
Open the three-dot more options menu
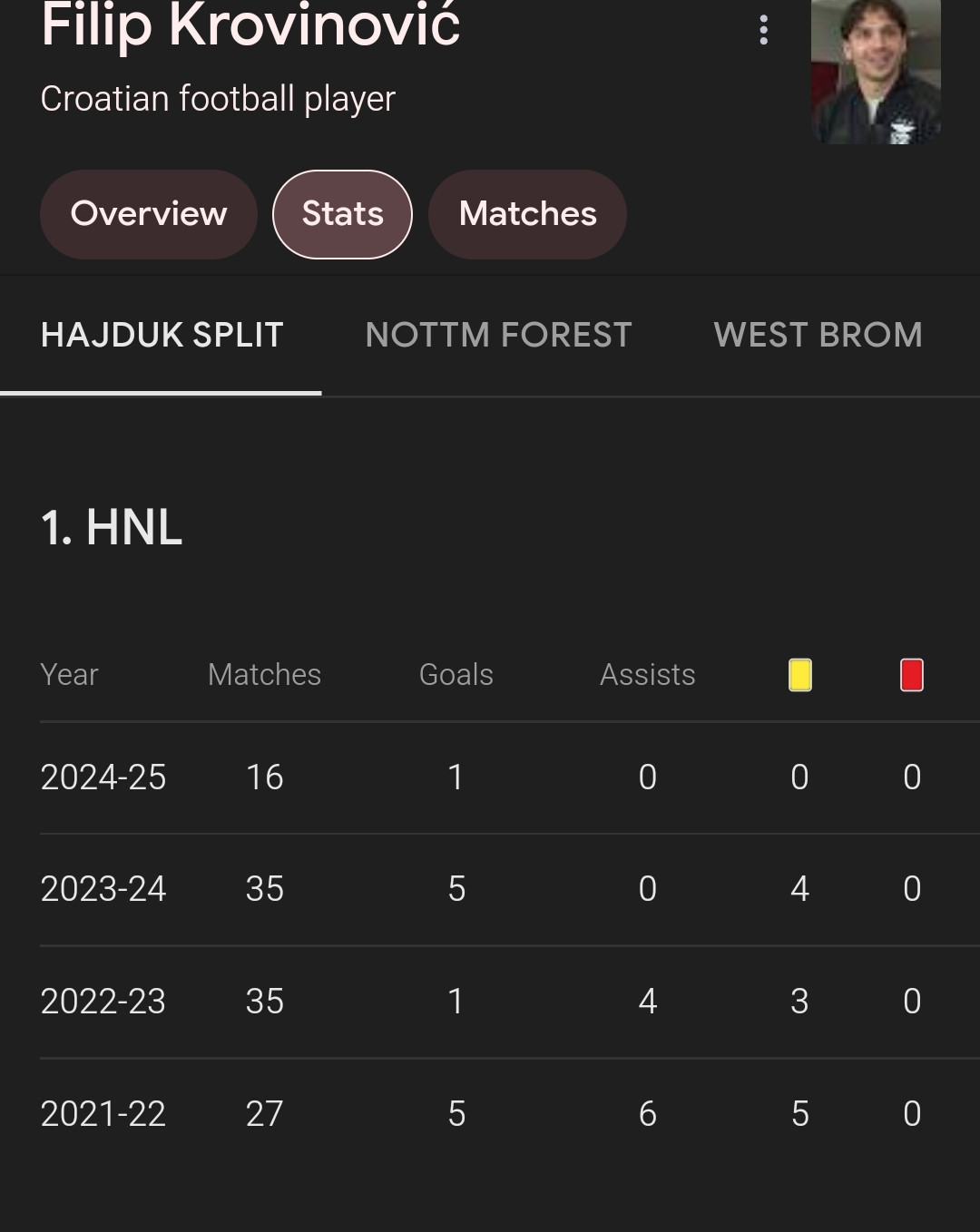(x=763, y=30)
